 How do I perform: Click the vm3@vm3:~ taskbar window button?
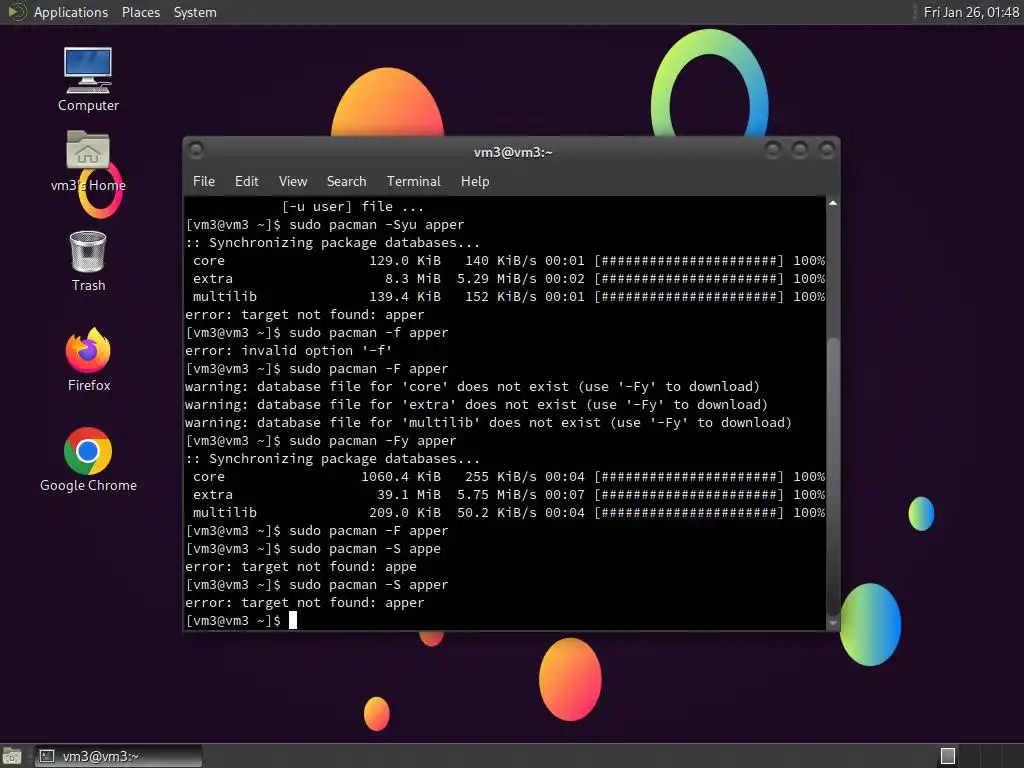tap(118, 756)
